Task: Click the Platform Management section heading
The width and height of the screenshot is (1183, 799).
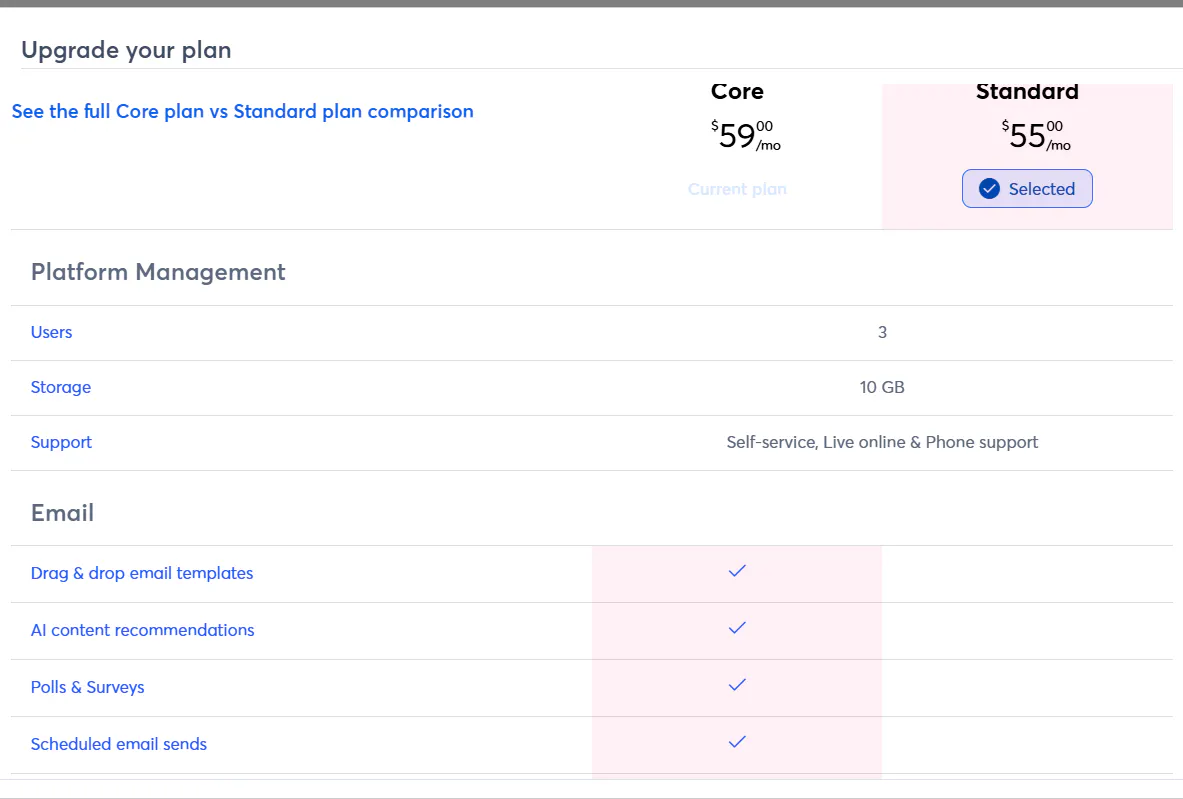Action: point(158,272)
